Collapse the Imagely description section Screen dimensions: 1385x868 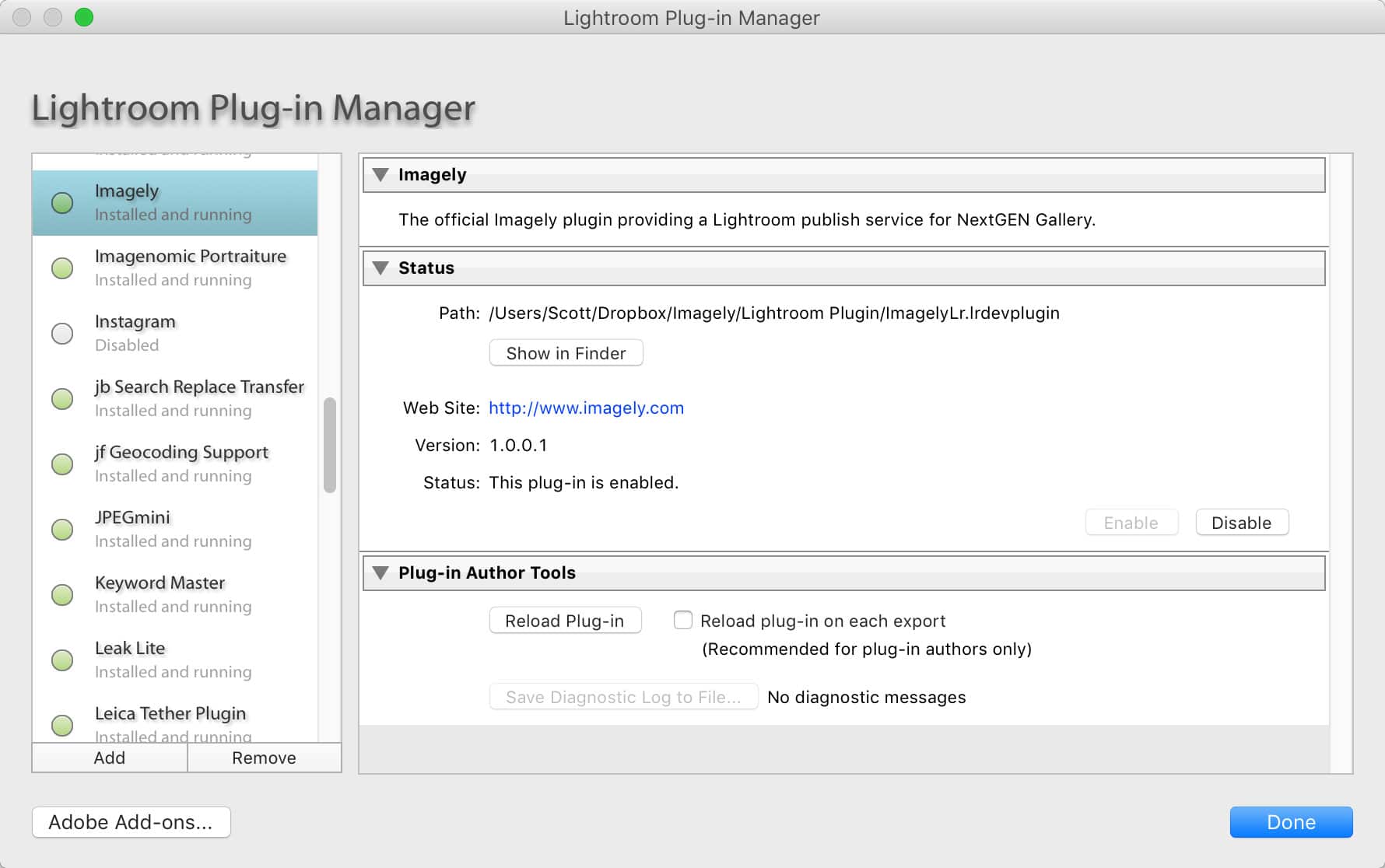pyautogui.click(x=381, y=175)
